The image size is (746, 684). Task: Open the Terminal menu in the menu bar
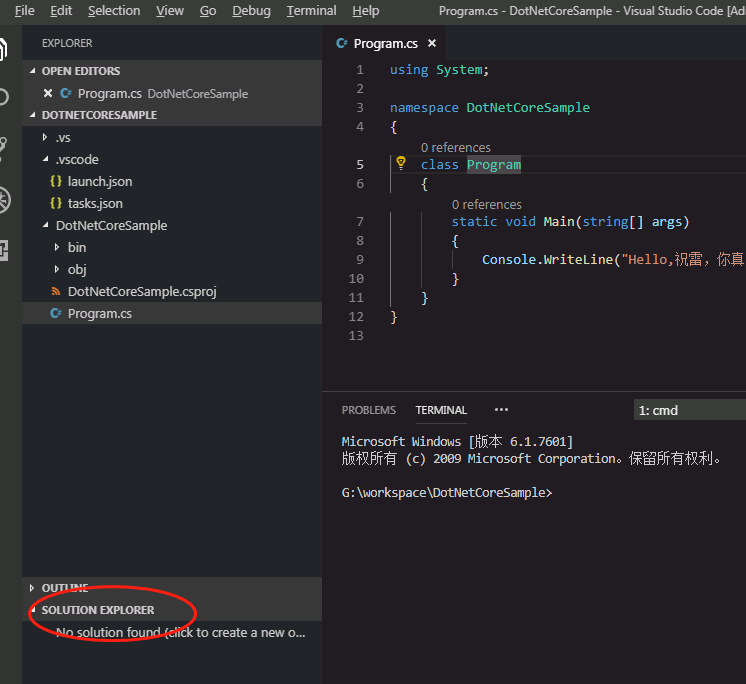point(311,11)
